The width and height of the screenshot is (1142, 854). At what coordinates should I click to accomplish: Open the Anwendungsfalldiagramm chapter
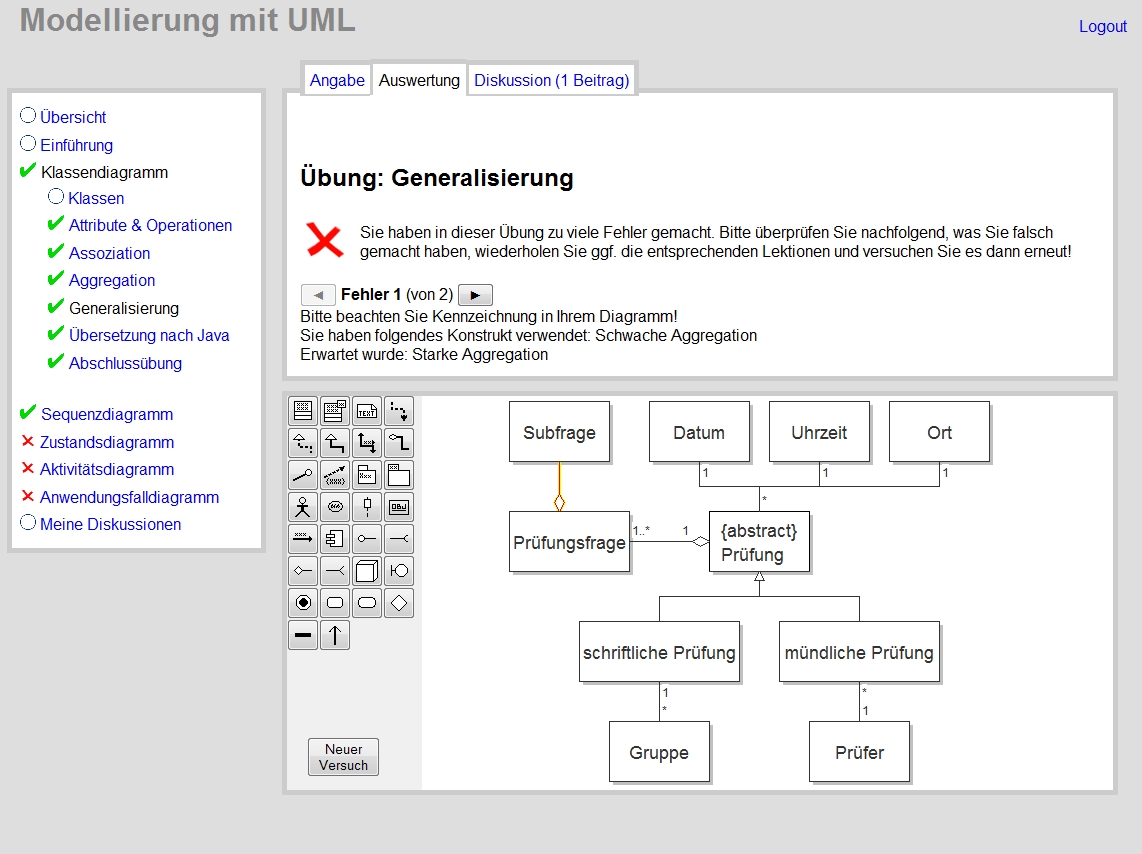[129, 497]
